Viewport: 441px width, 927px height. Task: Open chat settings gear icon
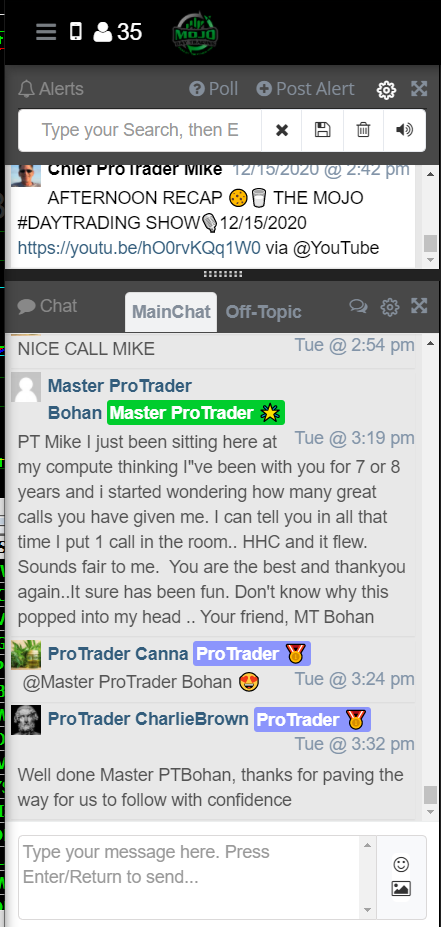tap(390, 307)
